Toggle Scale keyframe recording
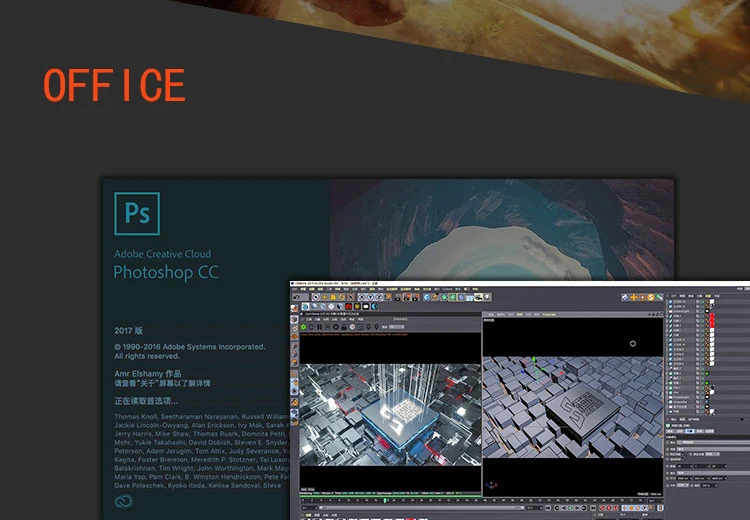750x520 pixels. click(x=631, y=508)
